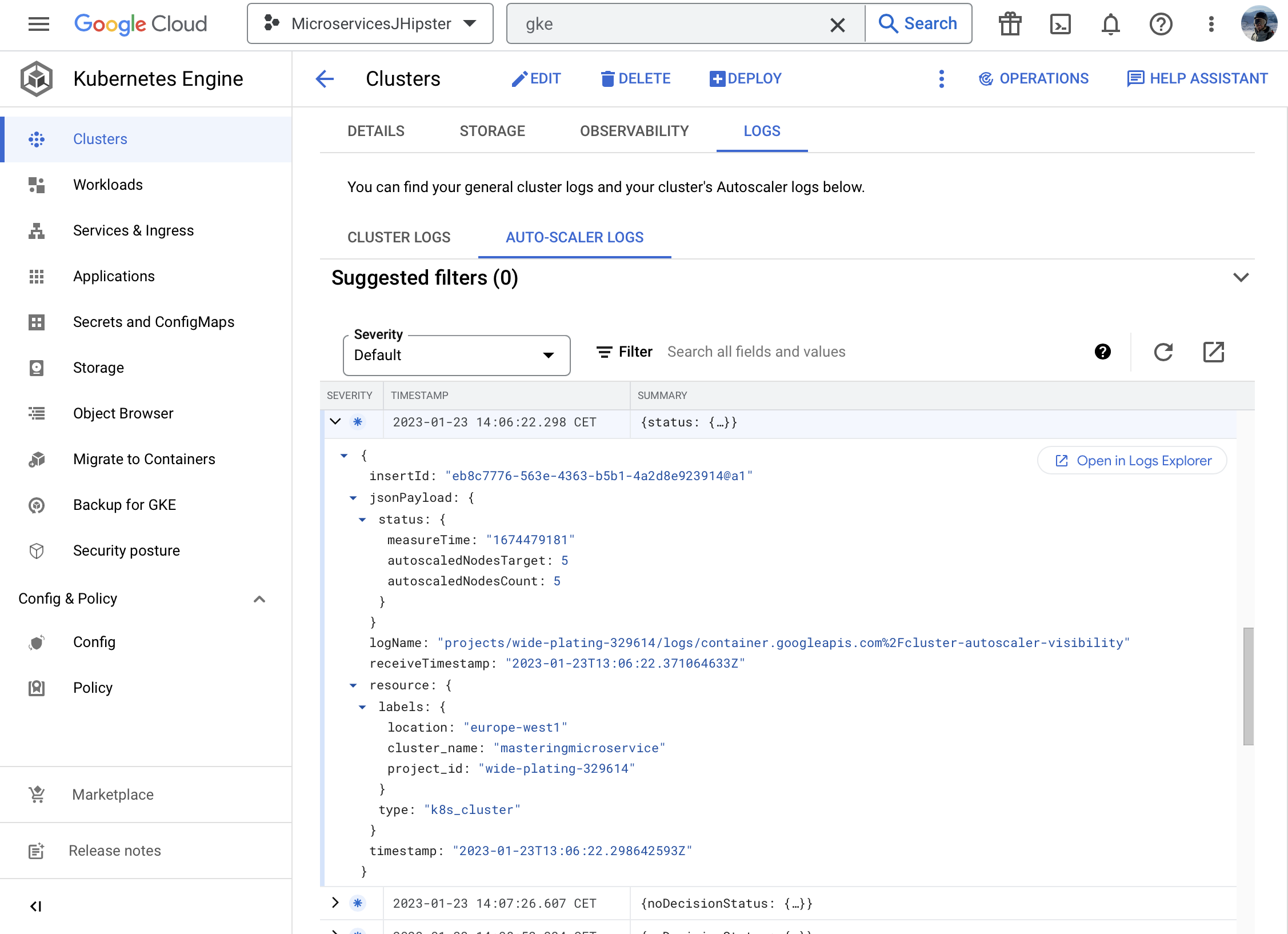This screenshot has height=934, width=1288.
Task: Refresh the autoscaler logs list
Action: (x=1164, y=352)
